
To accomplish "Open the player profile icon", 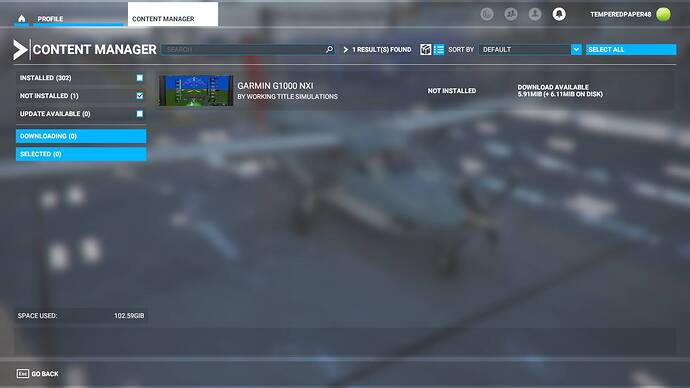I will pyautogui.click(x=535, y=15).
